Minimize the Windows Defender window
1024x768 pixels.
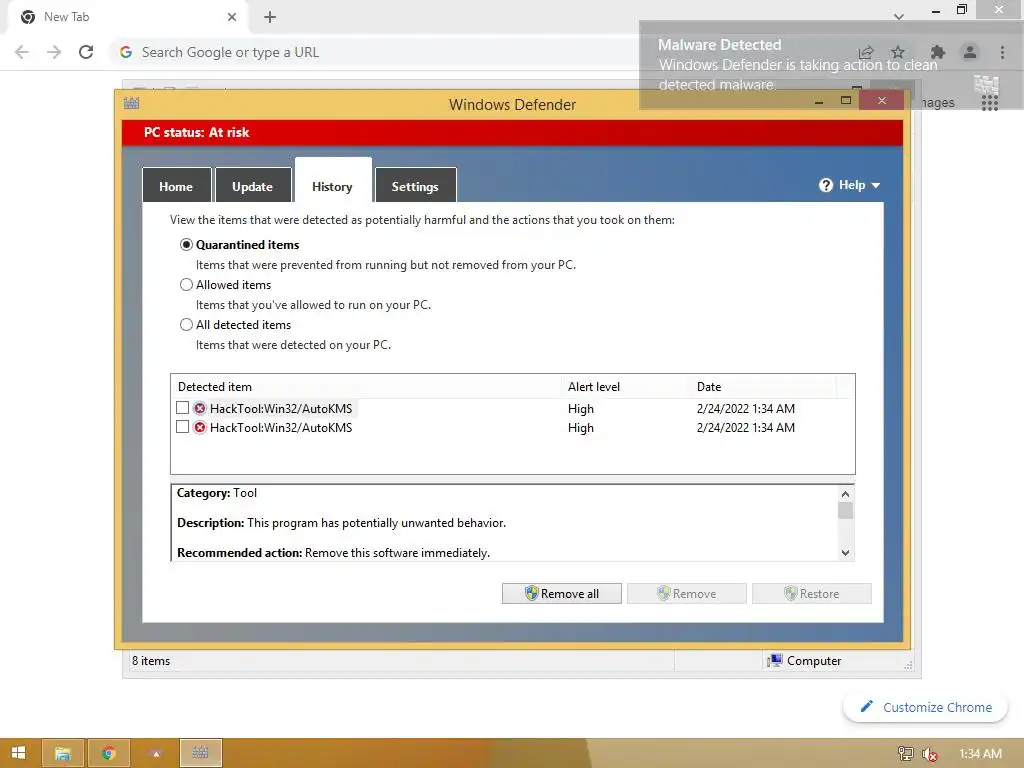pyautogui.click(x=819, y=101)
